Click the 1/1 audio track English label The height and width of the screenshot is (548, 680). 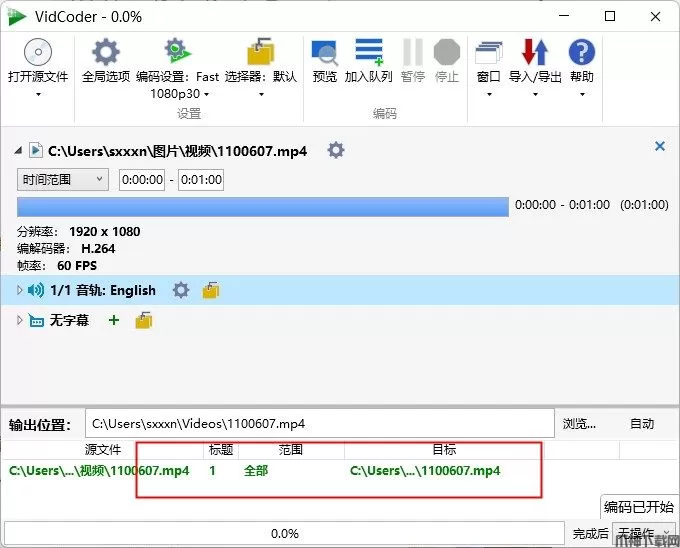103,290
